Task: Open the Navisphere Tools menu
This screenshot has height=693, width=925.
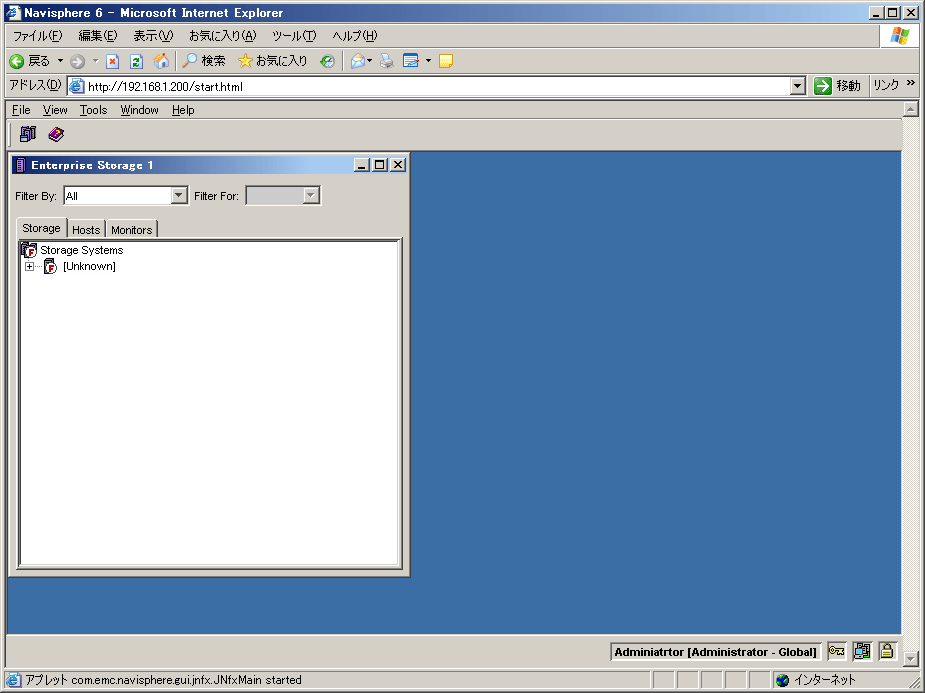Action: (x=93, y=110)
